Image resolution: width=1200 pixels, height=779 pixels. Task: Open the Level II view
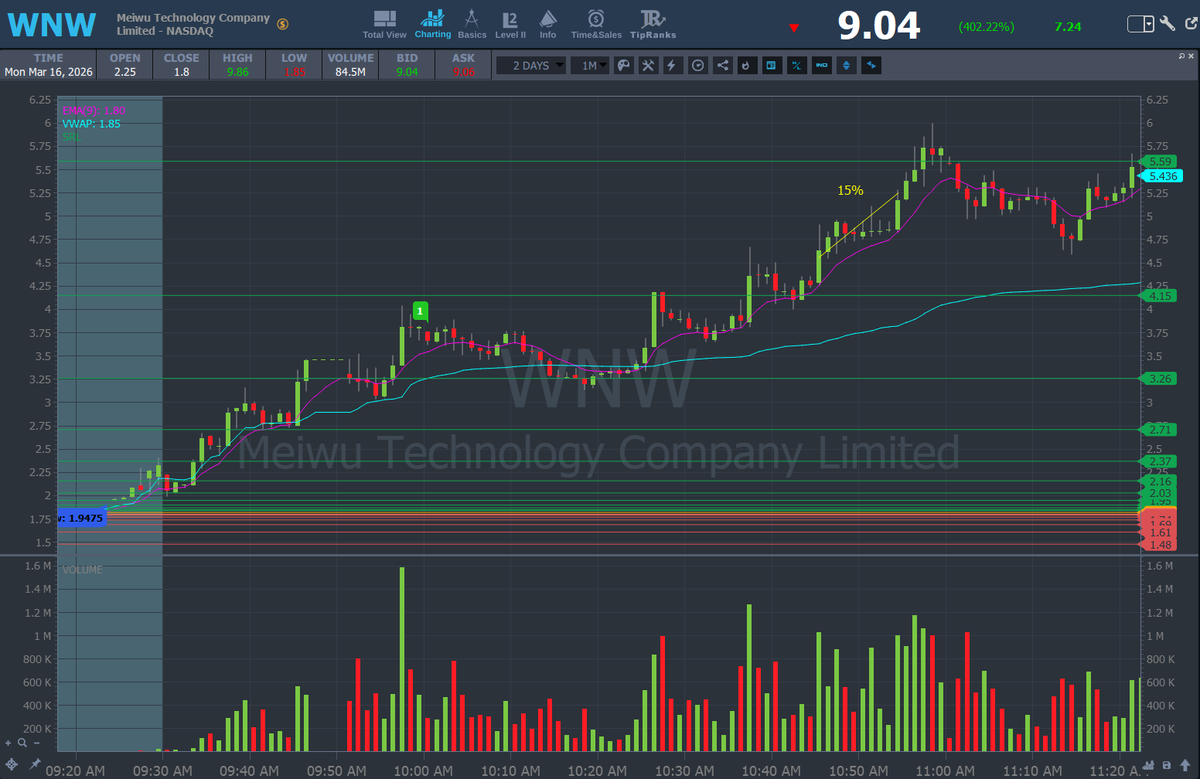(510, 24)
